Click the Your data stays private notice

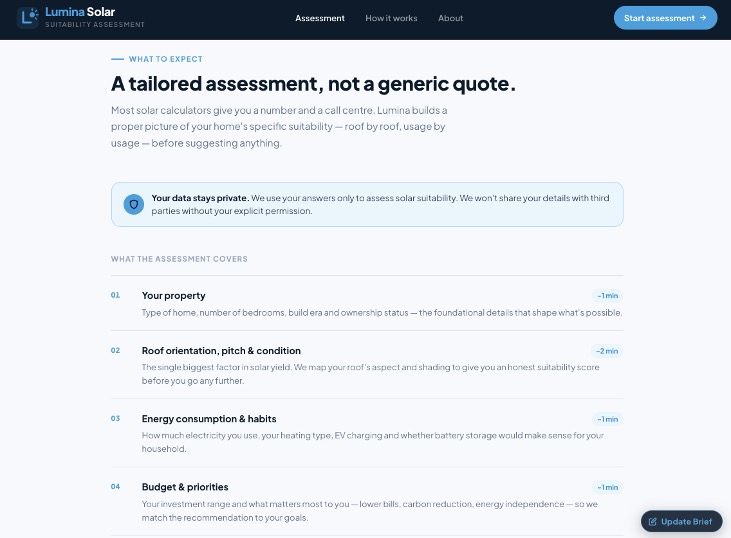367,204
